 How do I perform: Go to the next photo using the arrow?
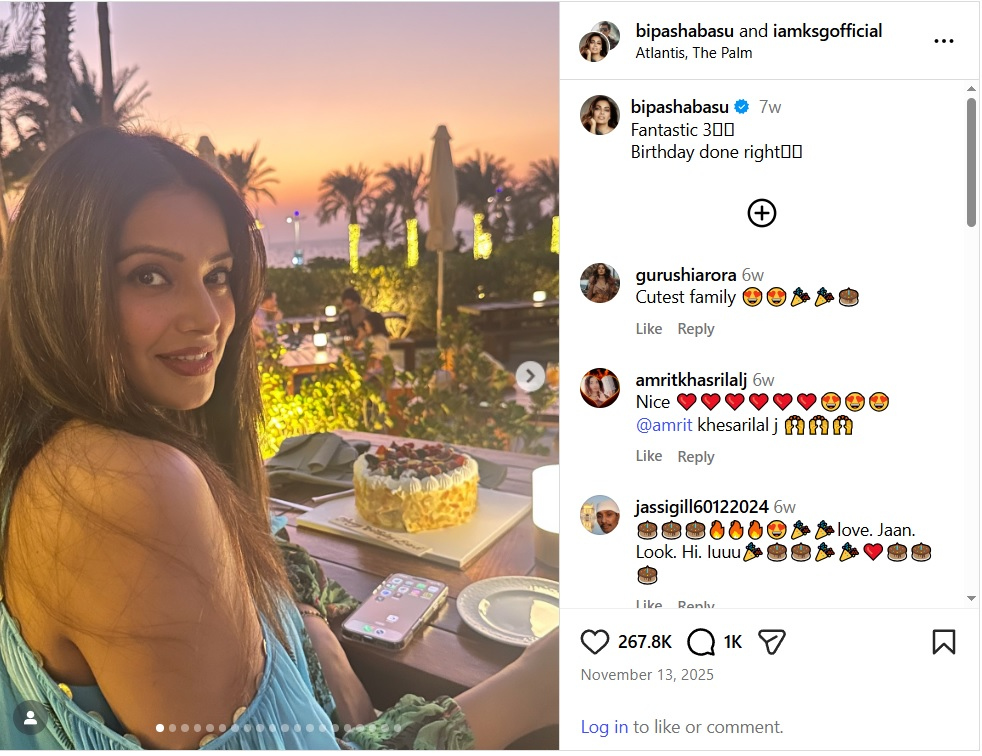[x=530, y=376]
